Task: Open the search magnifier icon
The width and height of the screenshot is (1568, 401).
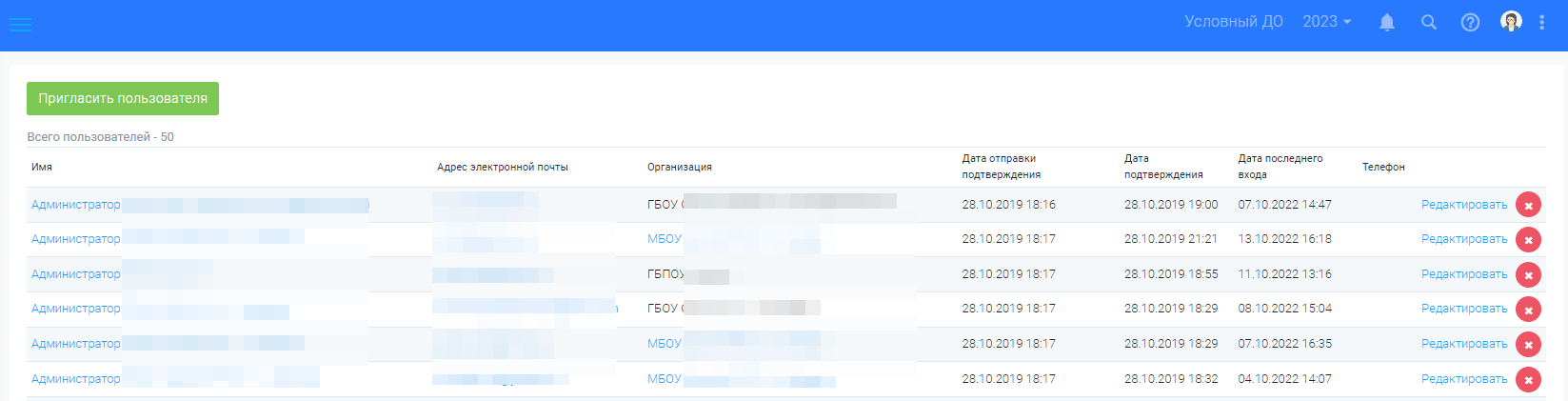Action: [1429, 22]
